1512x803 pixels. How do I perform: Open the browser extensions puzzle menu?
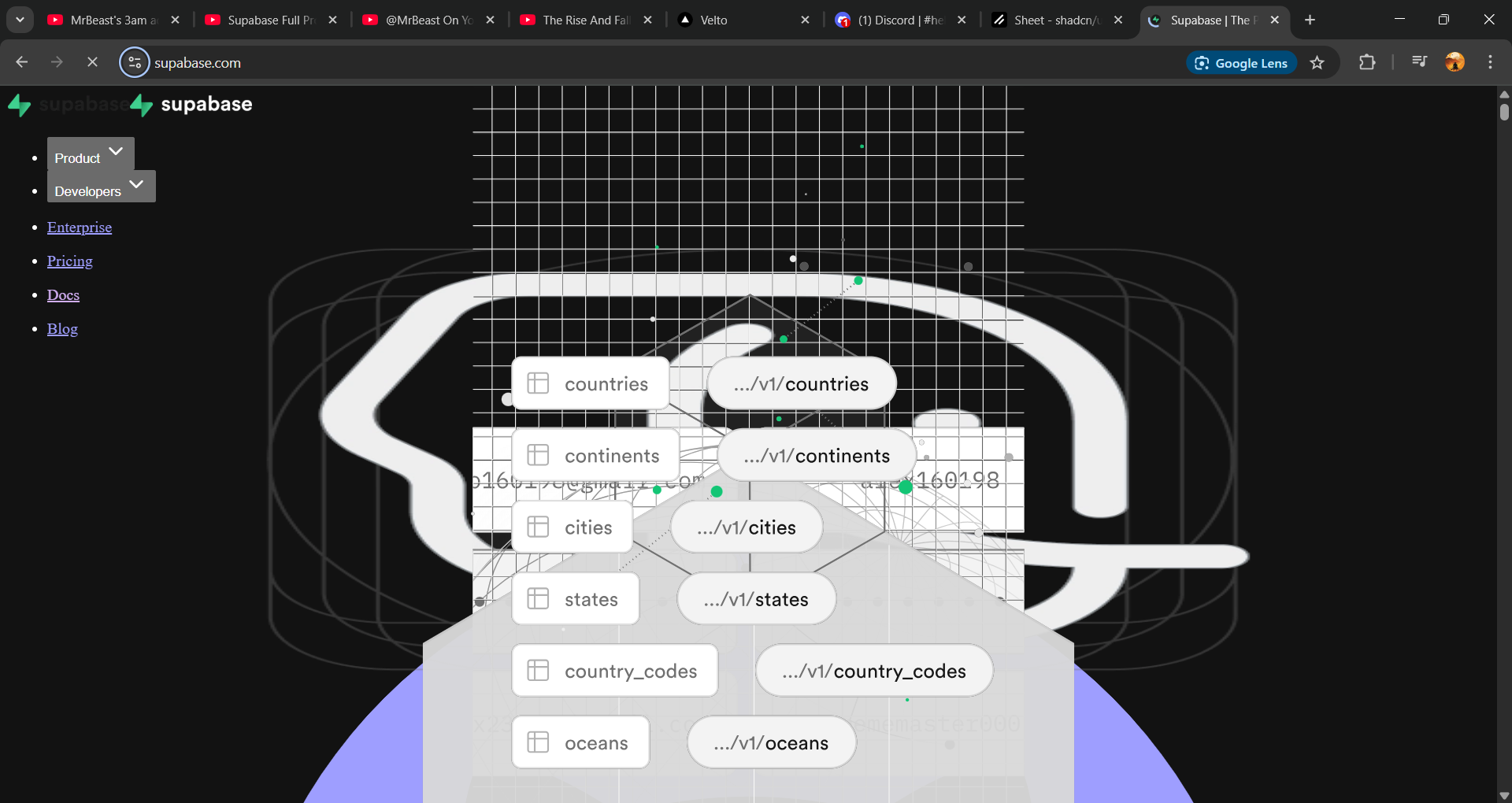click(x=1368, y=62)
